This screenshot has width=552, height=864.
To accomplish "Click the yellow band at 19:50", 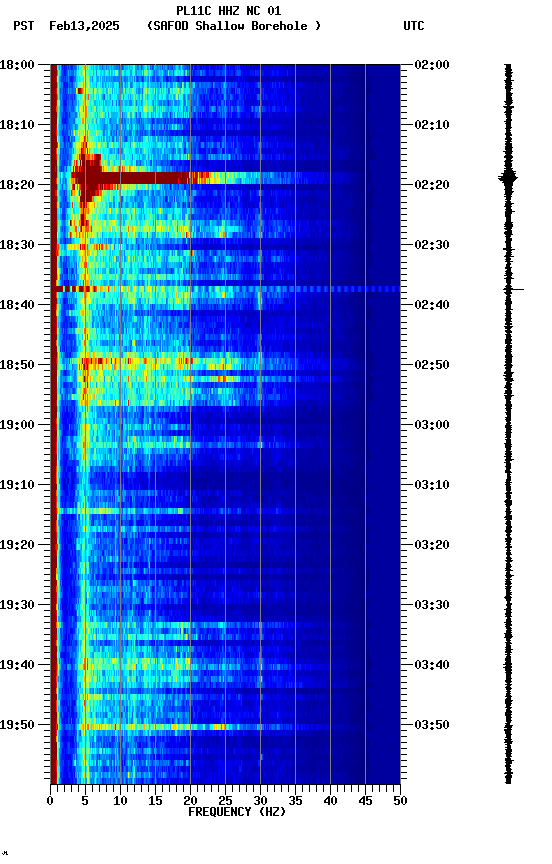I will tap(154, 727).
